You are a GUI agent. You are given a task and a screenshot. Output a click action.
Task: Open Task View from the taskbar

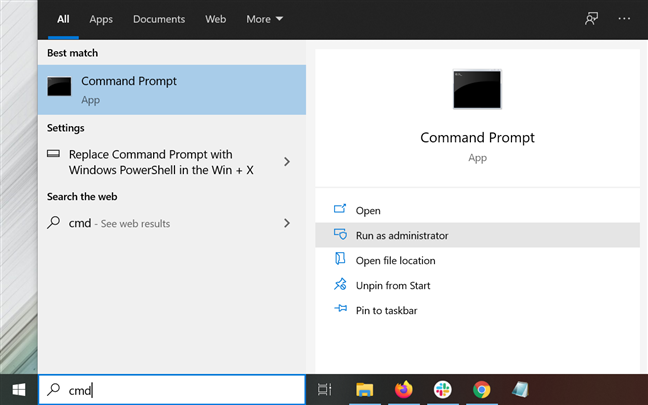pos(324,389)
